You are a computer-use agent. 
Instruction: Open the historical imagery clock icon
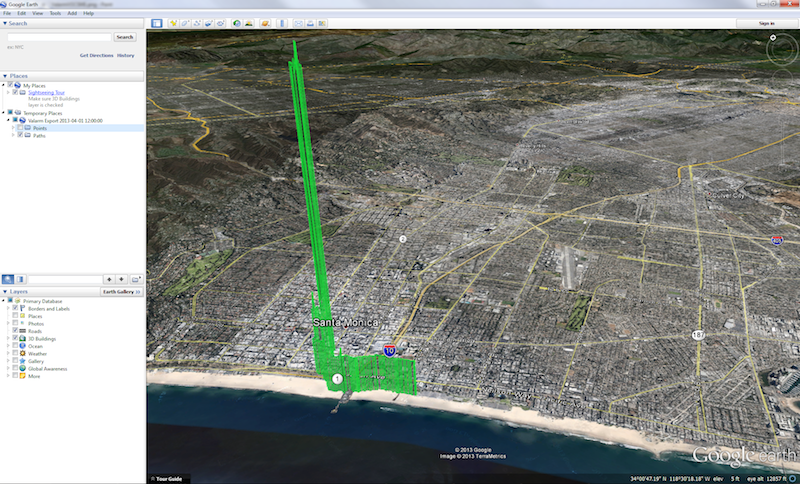point(236,22)
